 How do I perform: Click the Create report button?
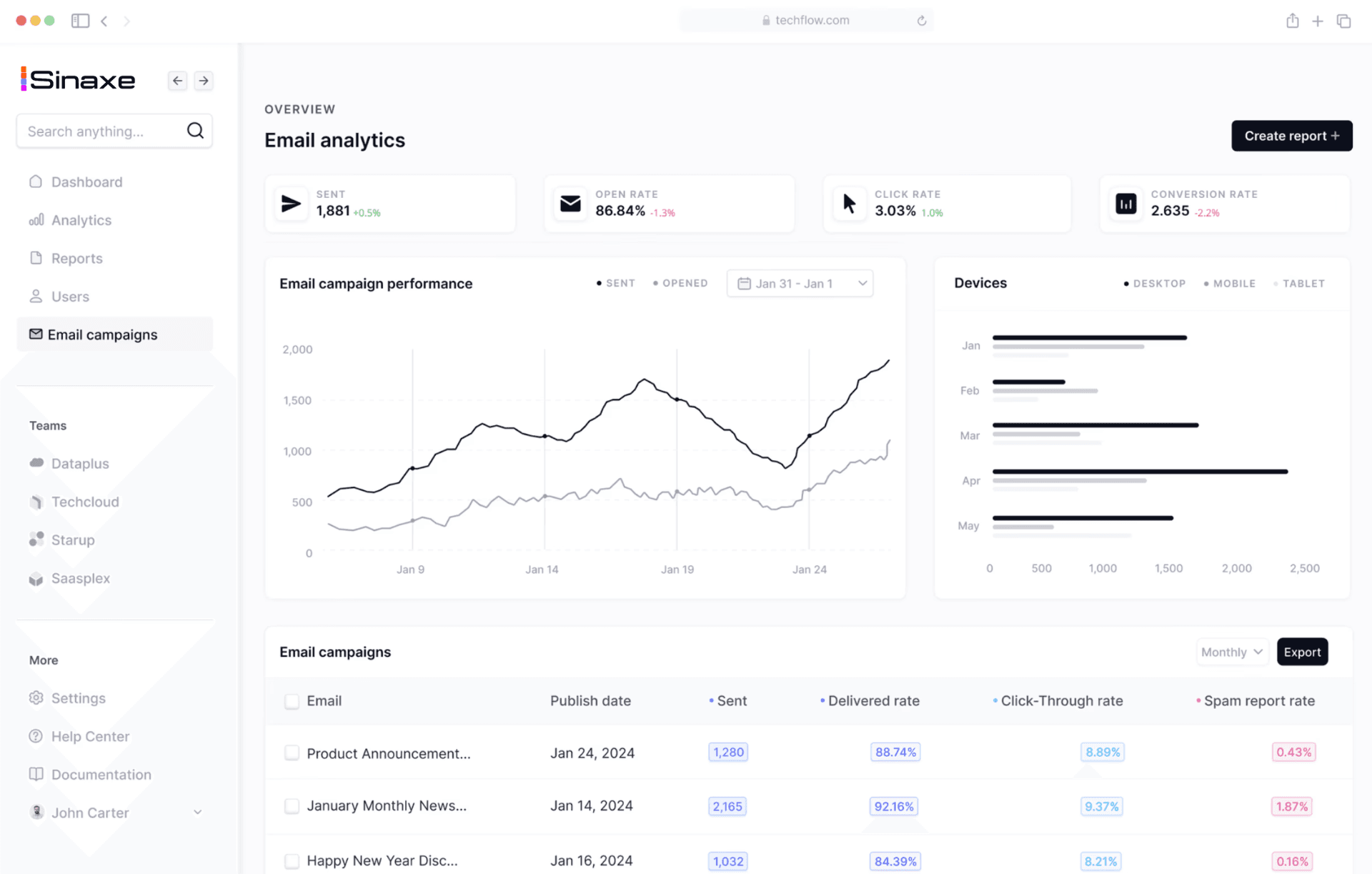click(x=1291, y=136)
